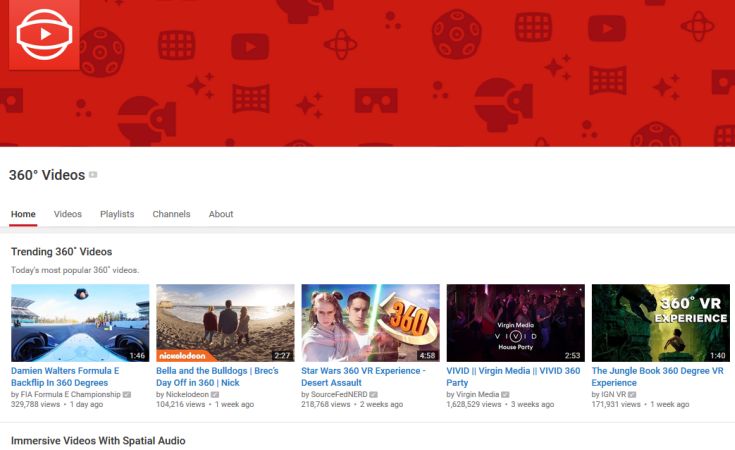Click the 1:46 duration badge
This screenshot has width=735, height=450.
coord(137,355)
